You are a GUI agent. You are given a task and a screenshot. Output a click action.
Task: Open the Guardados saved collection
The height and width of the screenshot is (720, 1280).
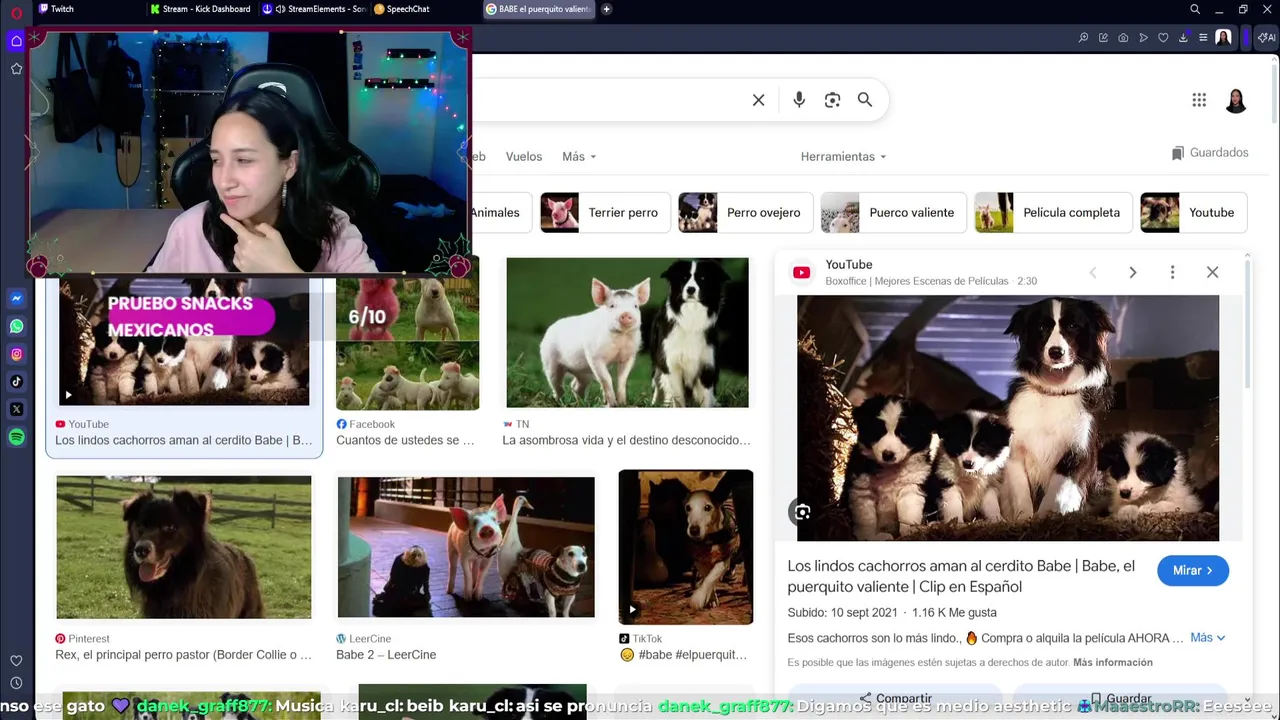pos(1210,153)
